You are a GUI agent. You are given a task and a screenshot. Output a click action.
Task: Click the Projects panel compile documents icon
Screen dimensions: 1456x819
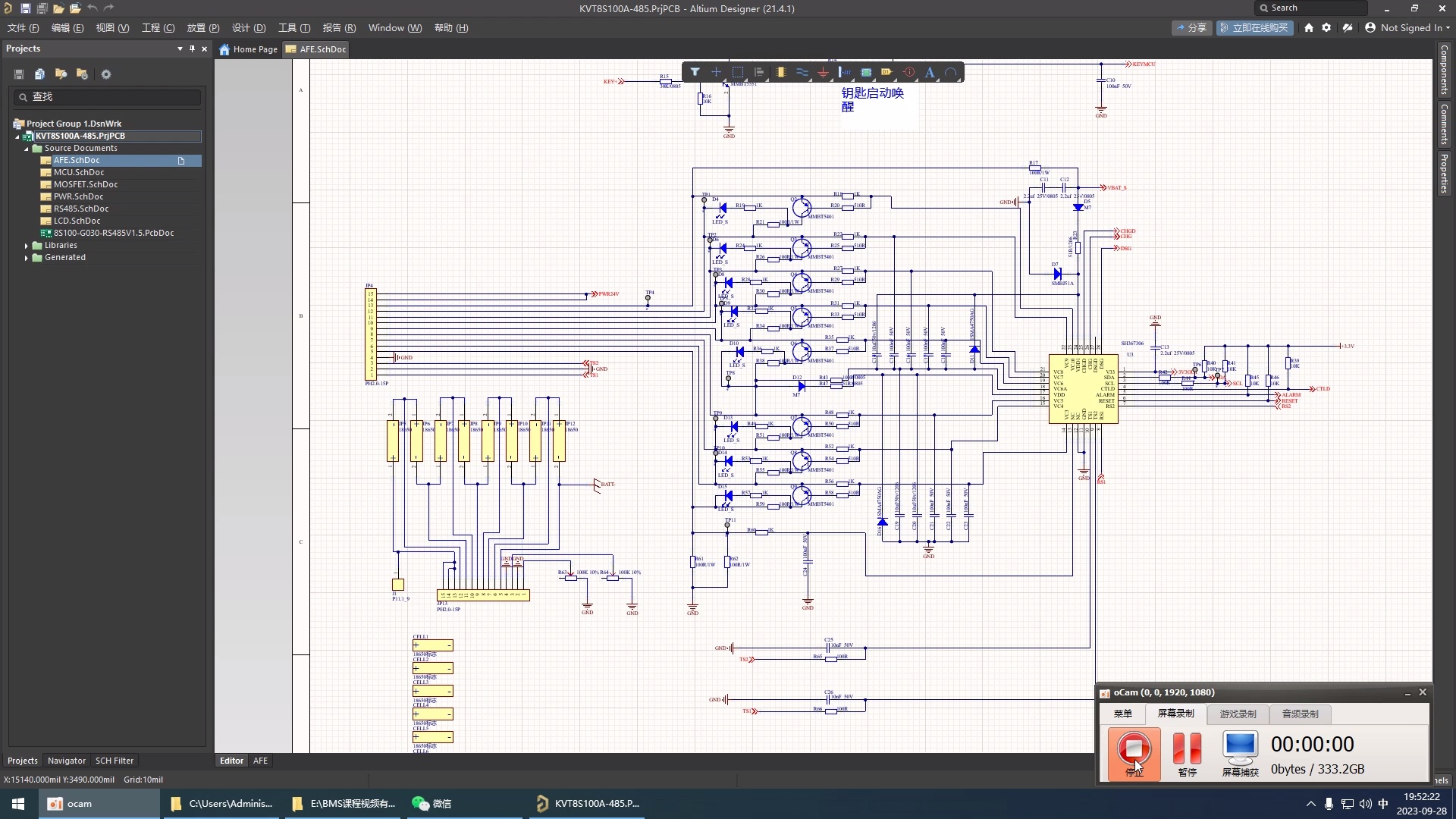tap(39, 74)
